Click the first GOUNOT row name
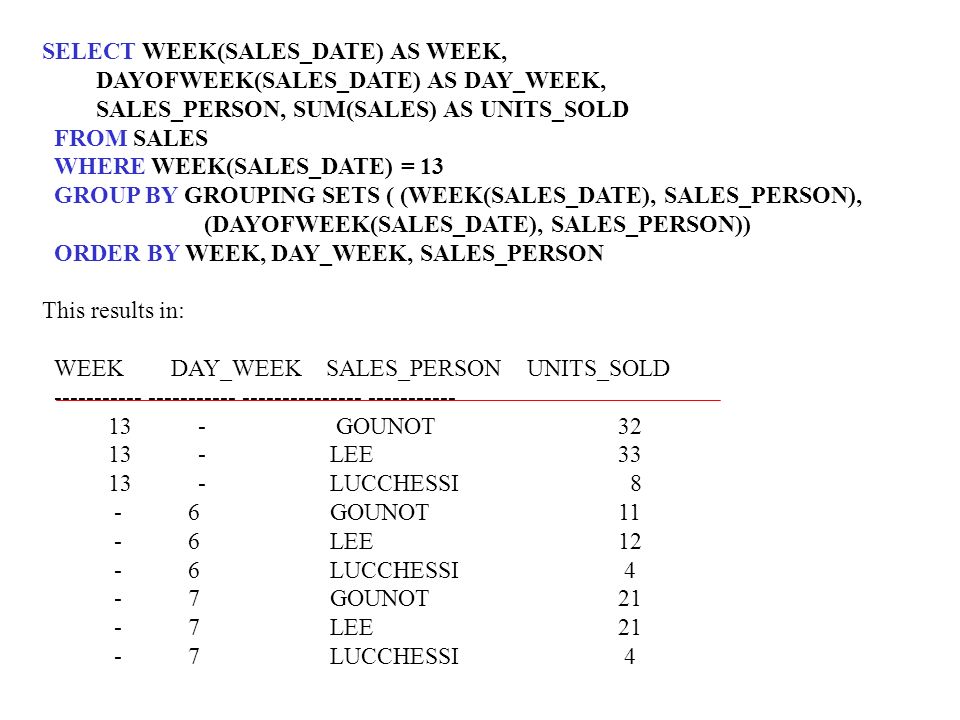960x720 pixels. (x=386, y=426)
